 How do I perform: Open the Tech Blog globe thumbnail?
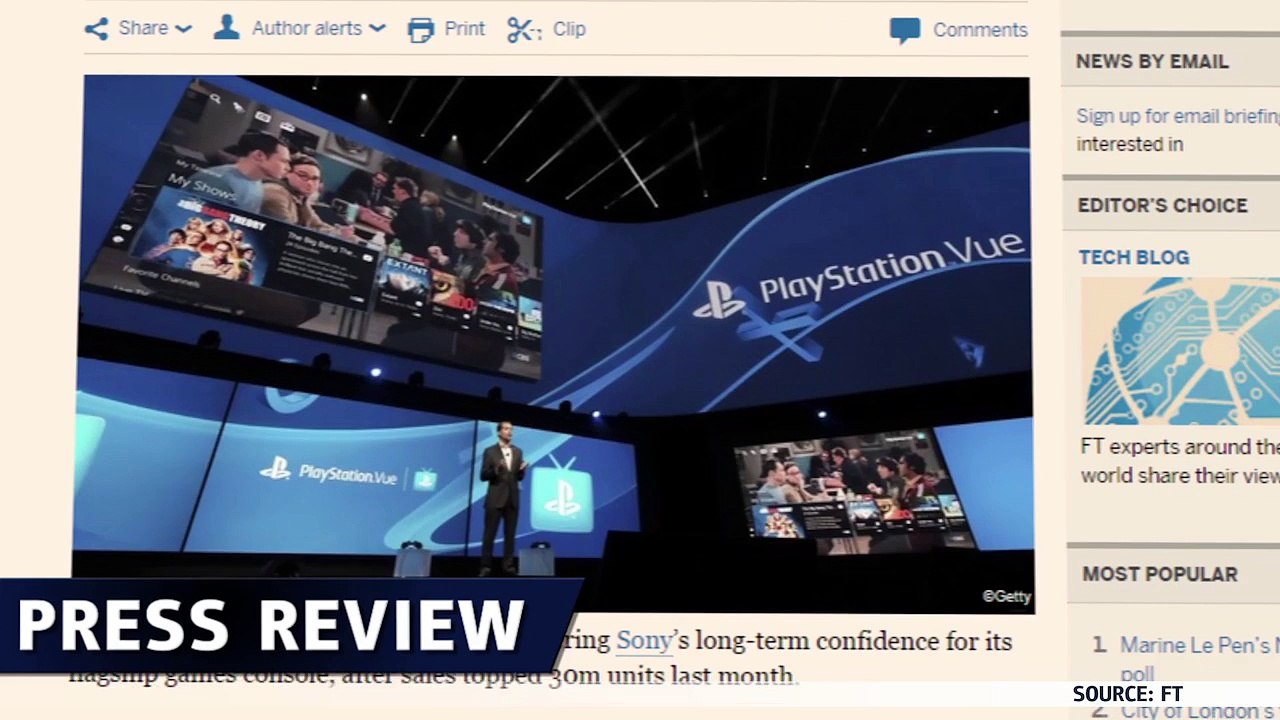click(x=1180, y=352)
